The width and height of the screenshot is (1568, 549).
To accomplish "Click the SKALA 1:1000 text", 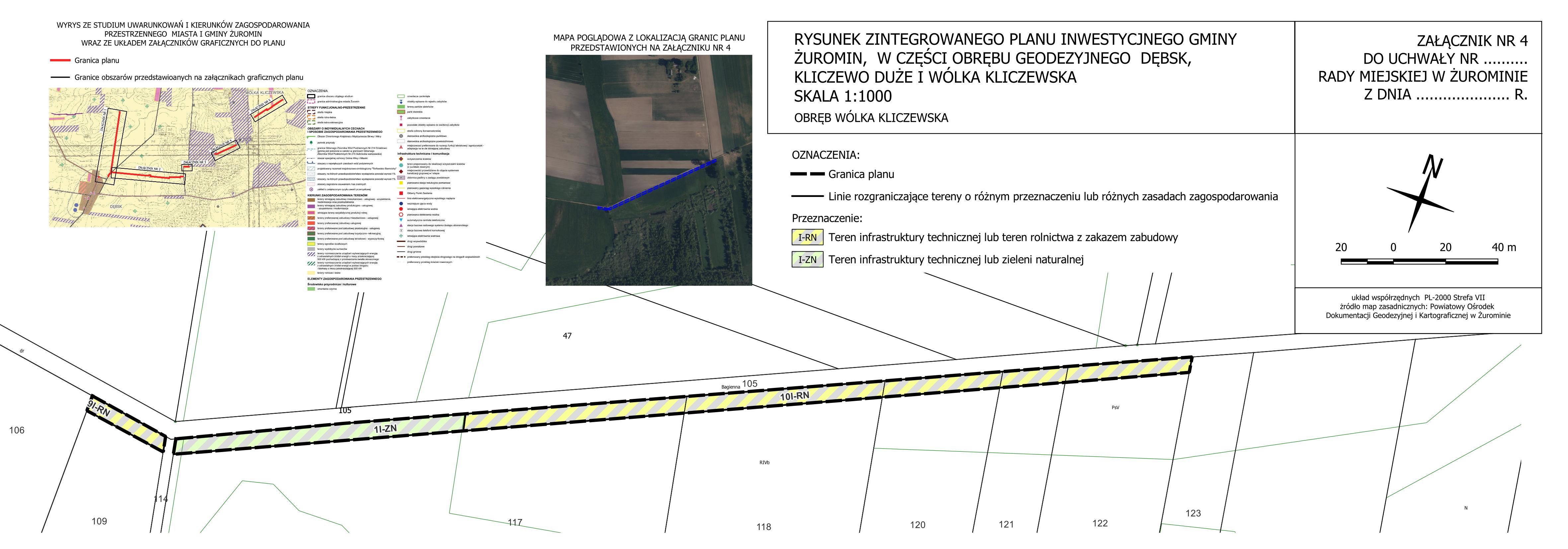I will pos(842,96).
